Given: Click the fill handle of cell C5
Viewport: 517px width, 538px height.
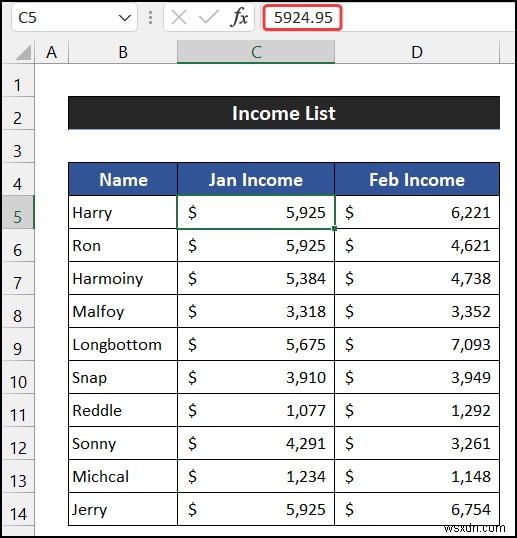Looking at the screenshot, I should [334, 229].
